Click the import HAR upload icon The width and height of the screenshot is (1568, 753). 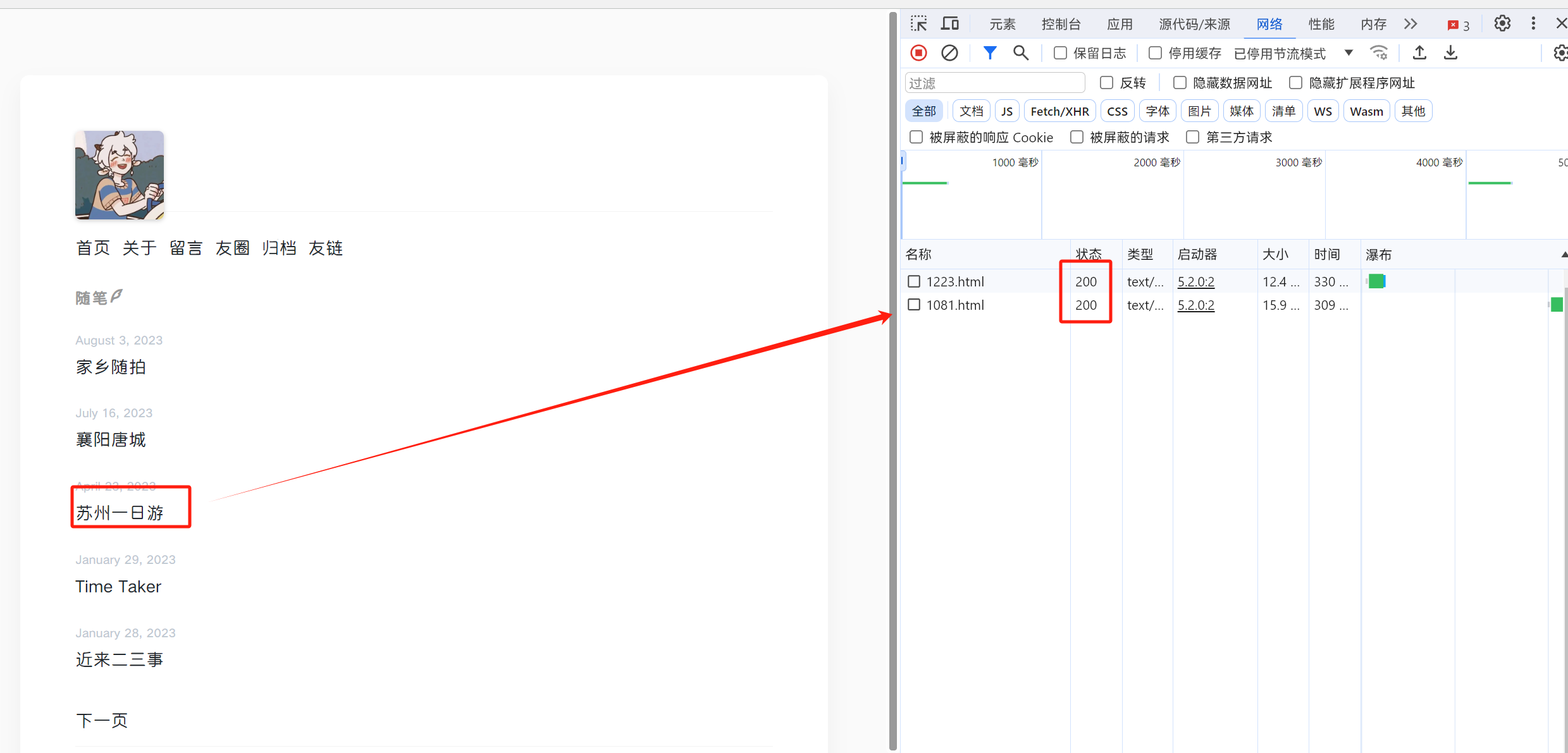pyautogui.click(x=1419, y=53)
